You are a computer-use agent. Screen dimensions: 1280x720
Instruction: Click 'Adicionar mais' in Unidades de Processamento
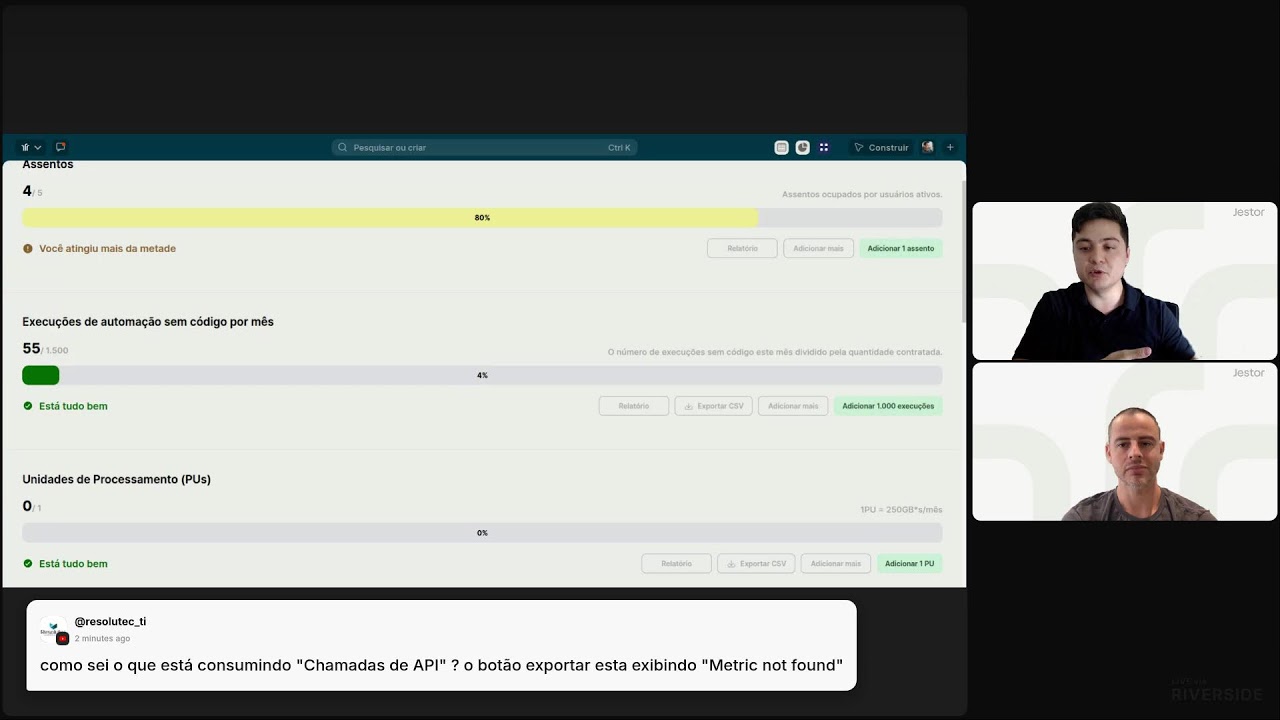(836, 563)
